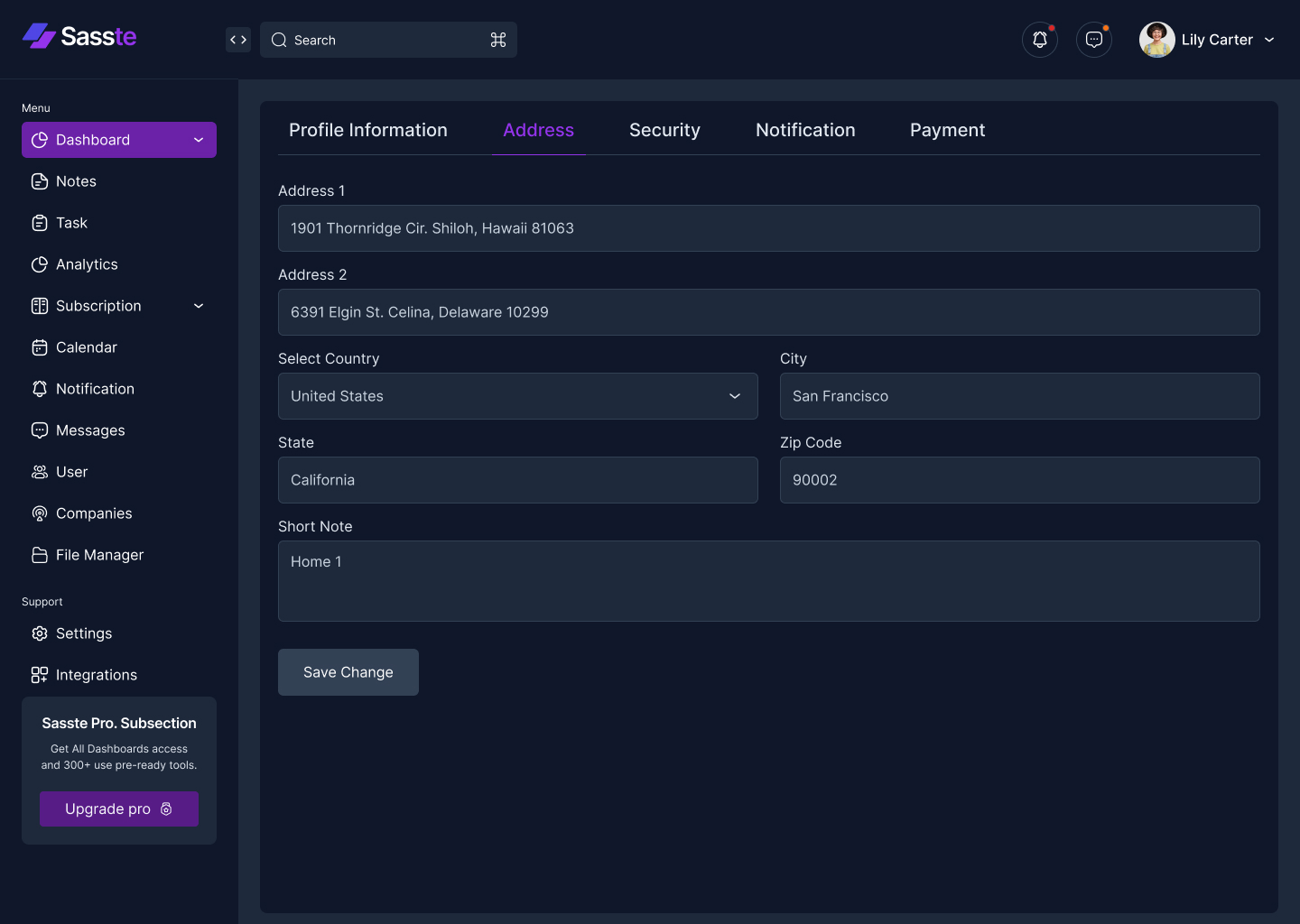Switch to the Payment tab
This screenshot has height=924, width=1300.
coord(947,130)
